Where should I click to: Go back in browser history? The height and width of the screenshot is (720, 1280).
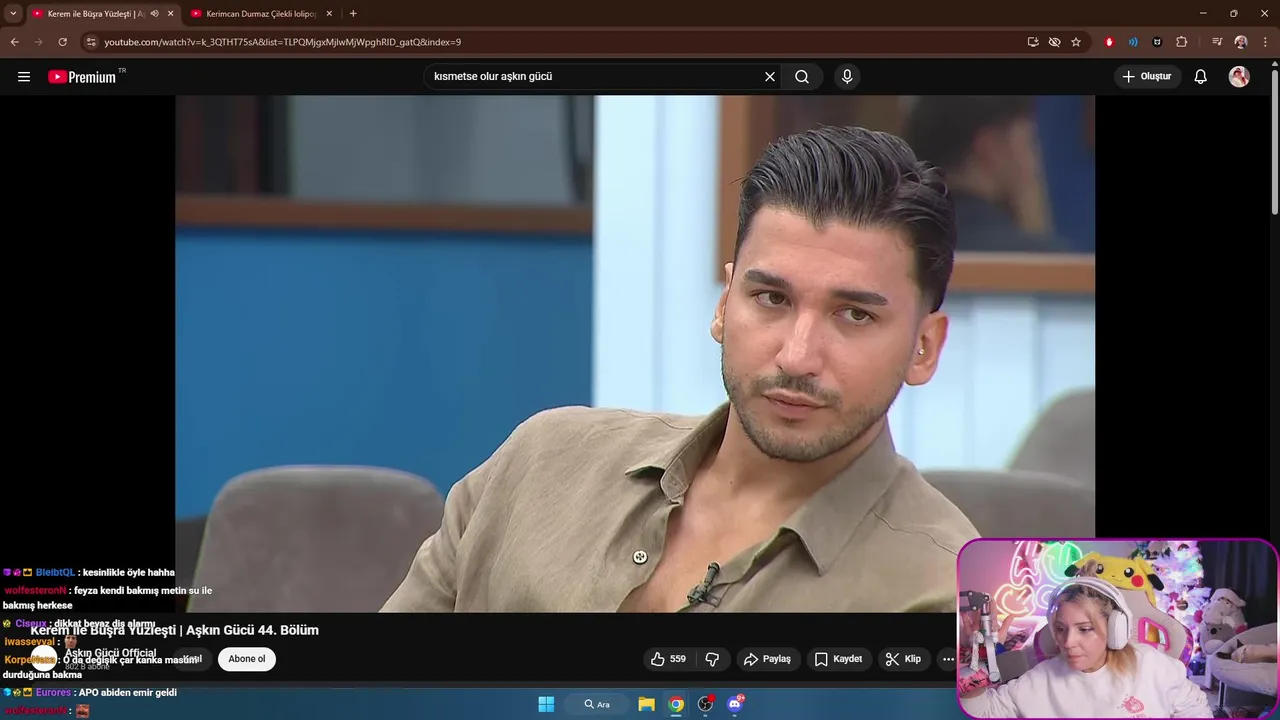[x=14, y=42]
